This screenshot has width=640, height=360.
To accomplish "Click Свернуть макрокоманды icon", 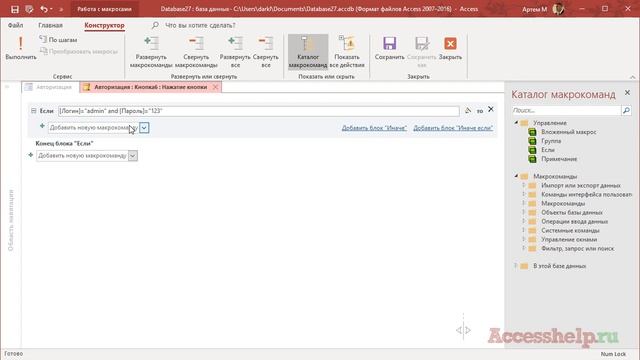I will 196,43.
